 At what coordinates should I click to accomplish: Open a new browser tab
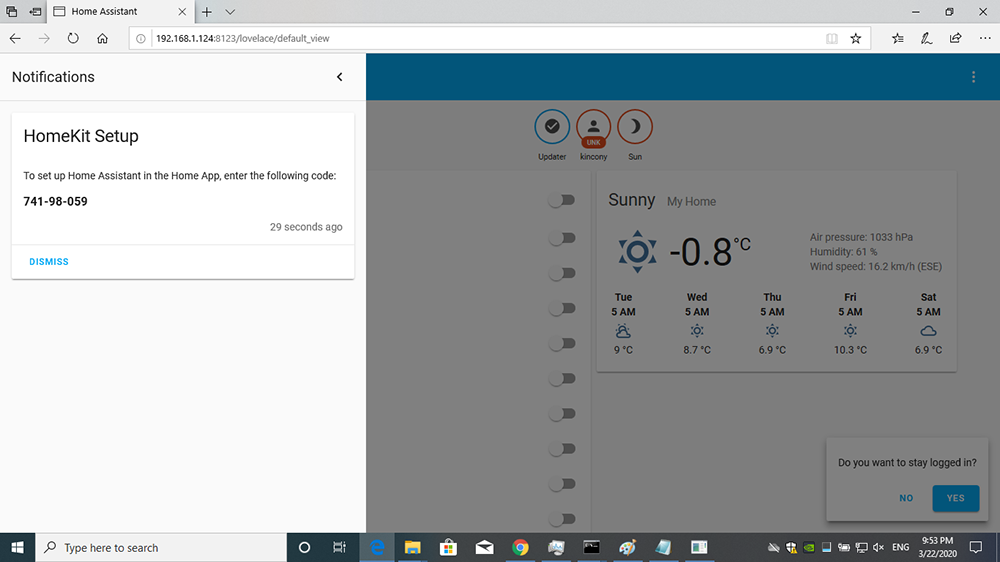coord(207,12)
